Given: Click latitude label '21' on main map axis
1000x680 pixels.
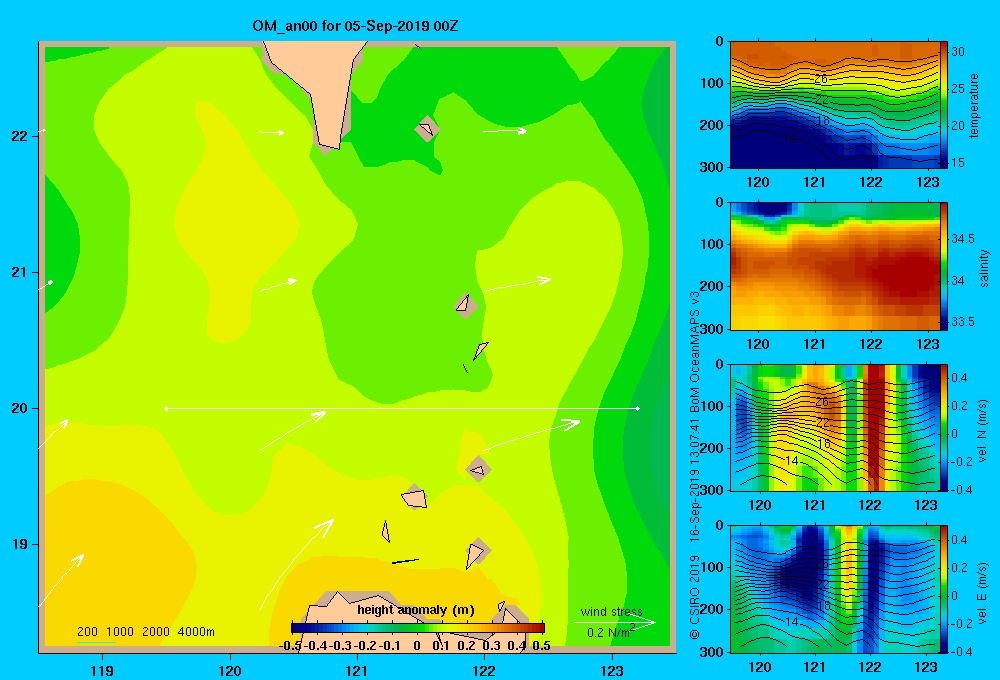Looking at the screenshot, I should pyautogui.click(x=20, y=272).
